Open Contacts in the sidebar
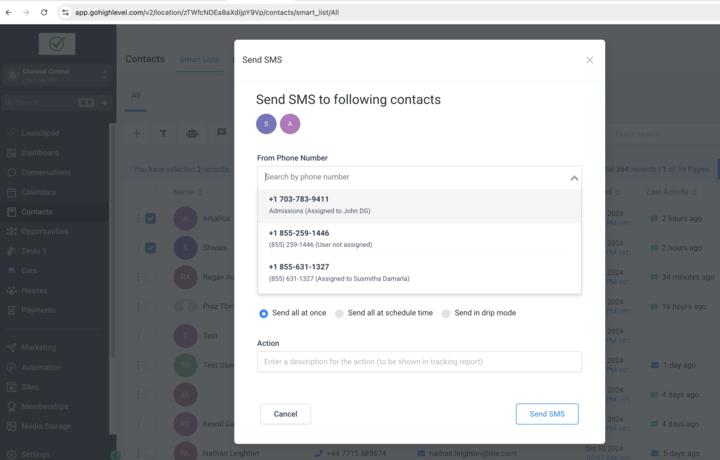The image size is (720, 460). (37, 212)
